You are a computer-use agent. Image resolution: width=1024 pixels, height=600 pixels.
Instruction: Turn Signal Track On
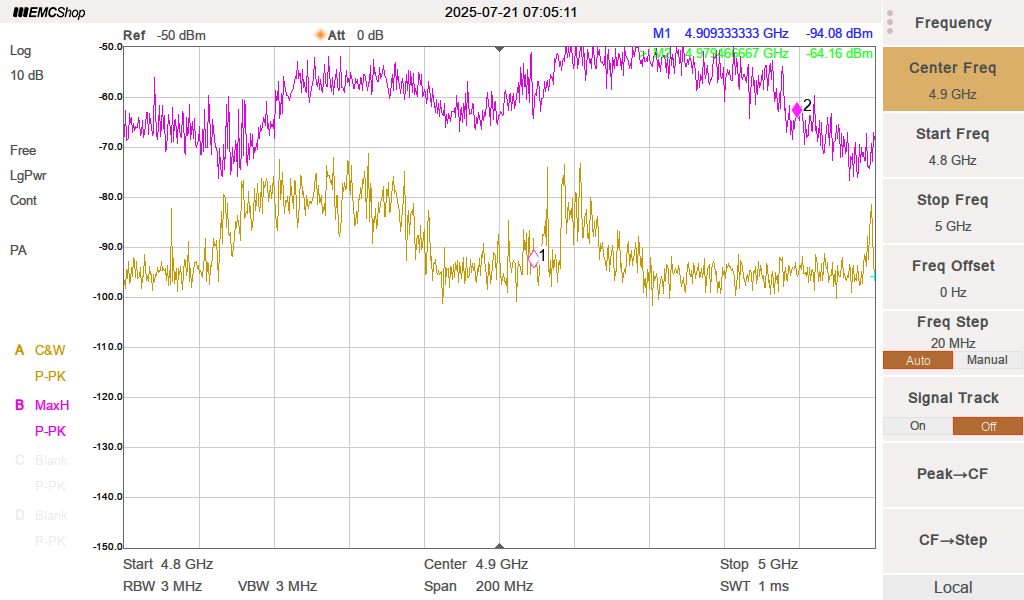917,426
